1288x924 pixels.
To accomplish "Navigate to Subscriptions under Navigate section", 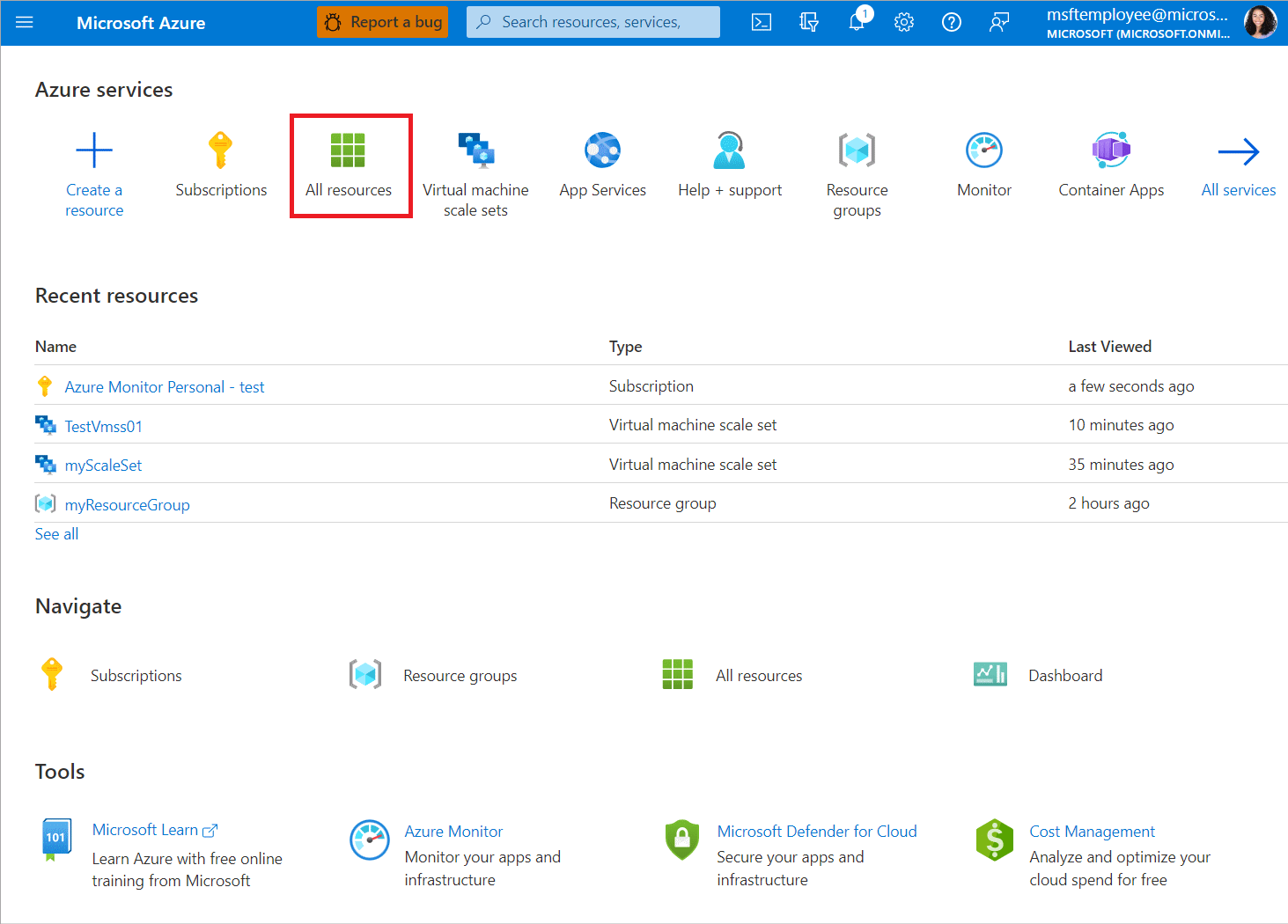I will point(136,676).
